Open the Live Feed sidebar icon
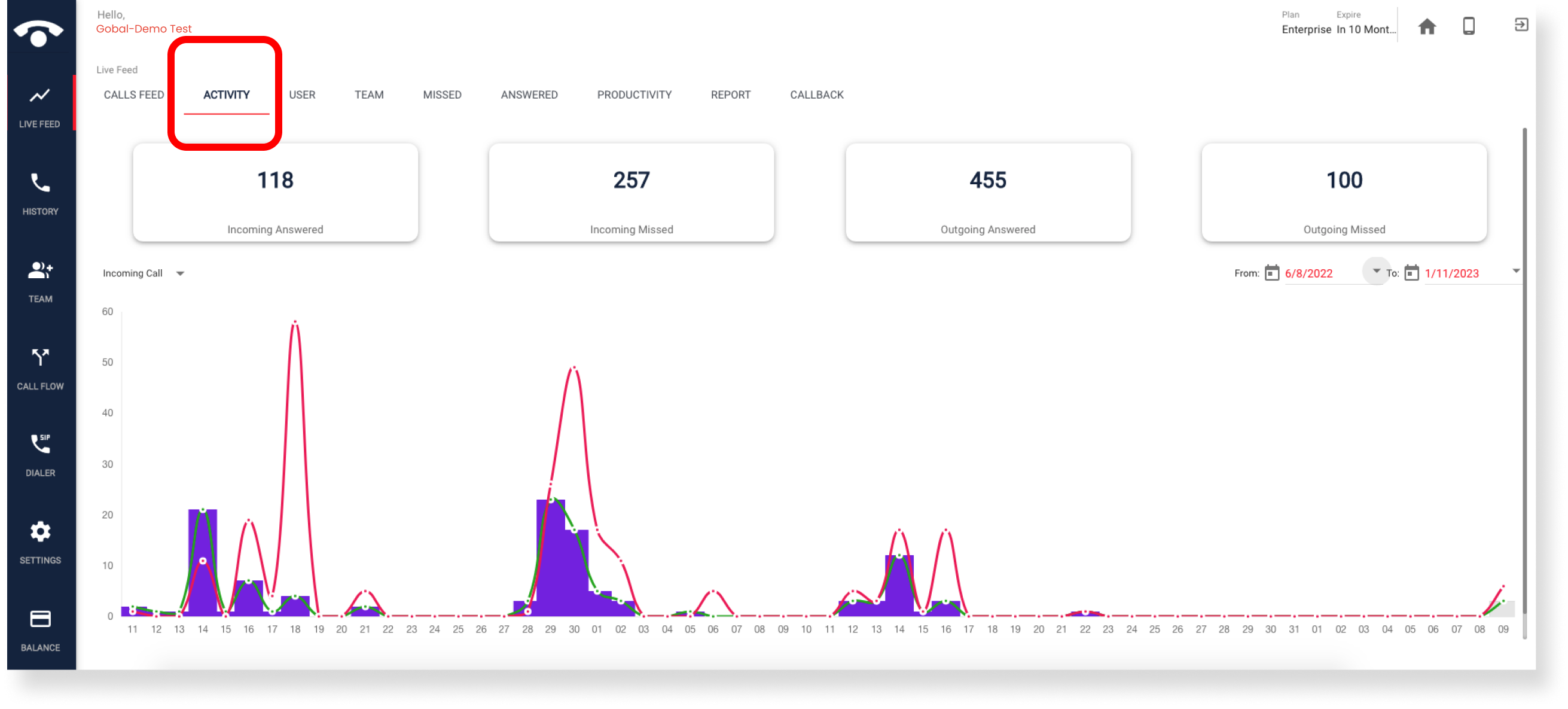 pos(39,96)
